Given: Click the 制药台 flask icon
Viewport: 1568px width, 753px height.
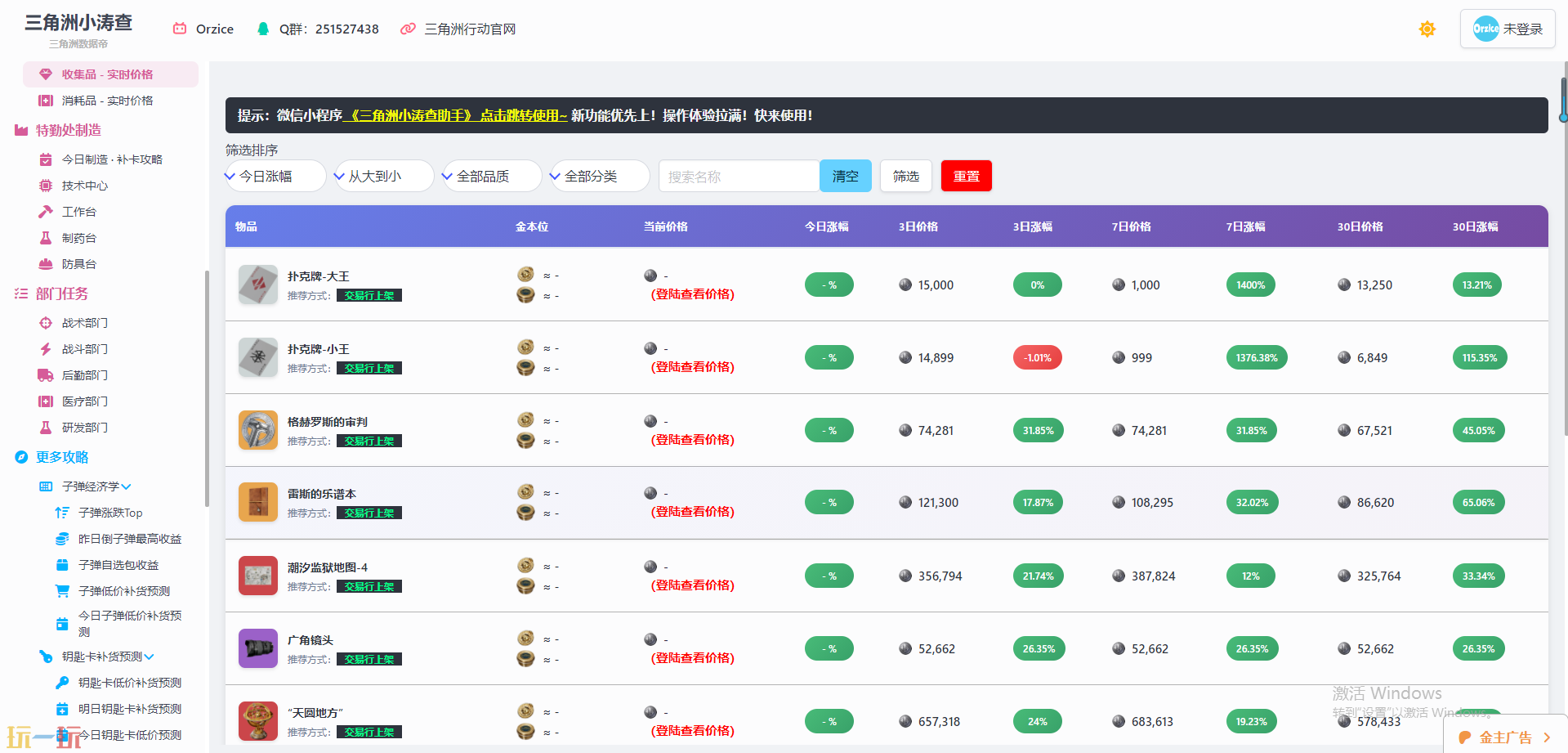Looking at the screenshot, I should [46, 238].
